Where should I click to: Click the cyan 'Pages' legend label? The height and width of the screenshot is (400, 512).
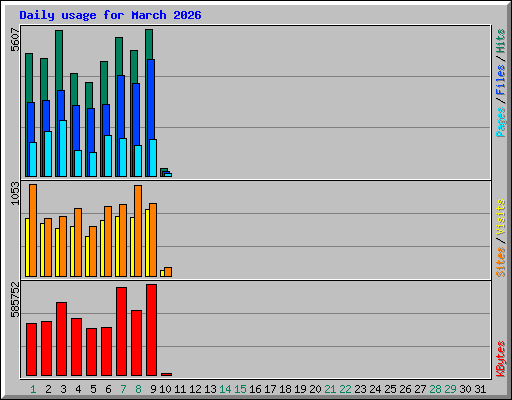(x=500, y=122)
